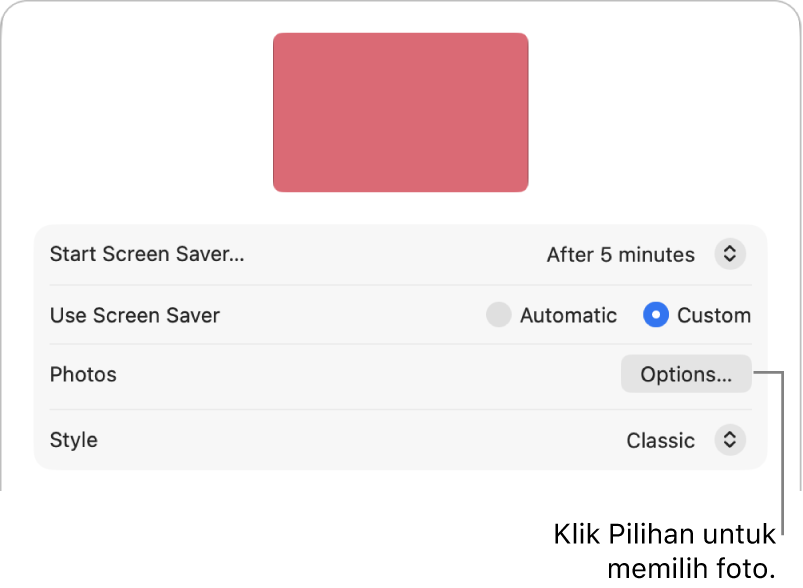Click the callout line beside Options button
This screenshot has width=803, height=588.
click(x=783, y=453)
